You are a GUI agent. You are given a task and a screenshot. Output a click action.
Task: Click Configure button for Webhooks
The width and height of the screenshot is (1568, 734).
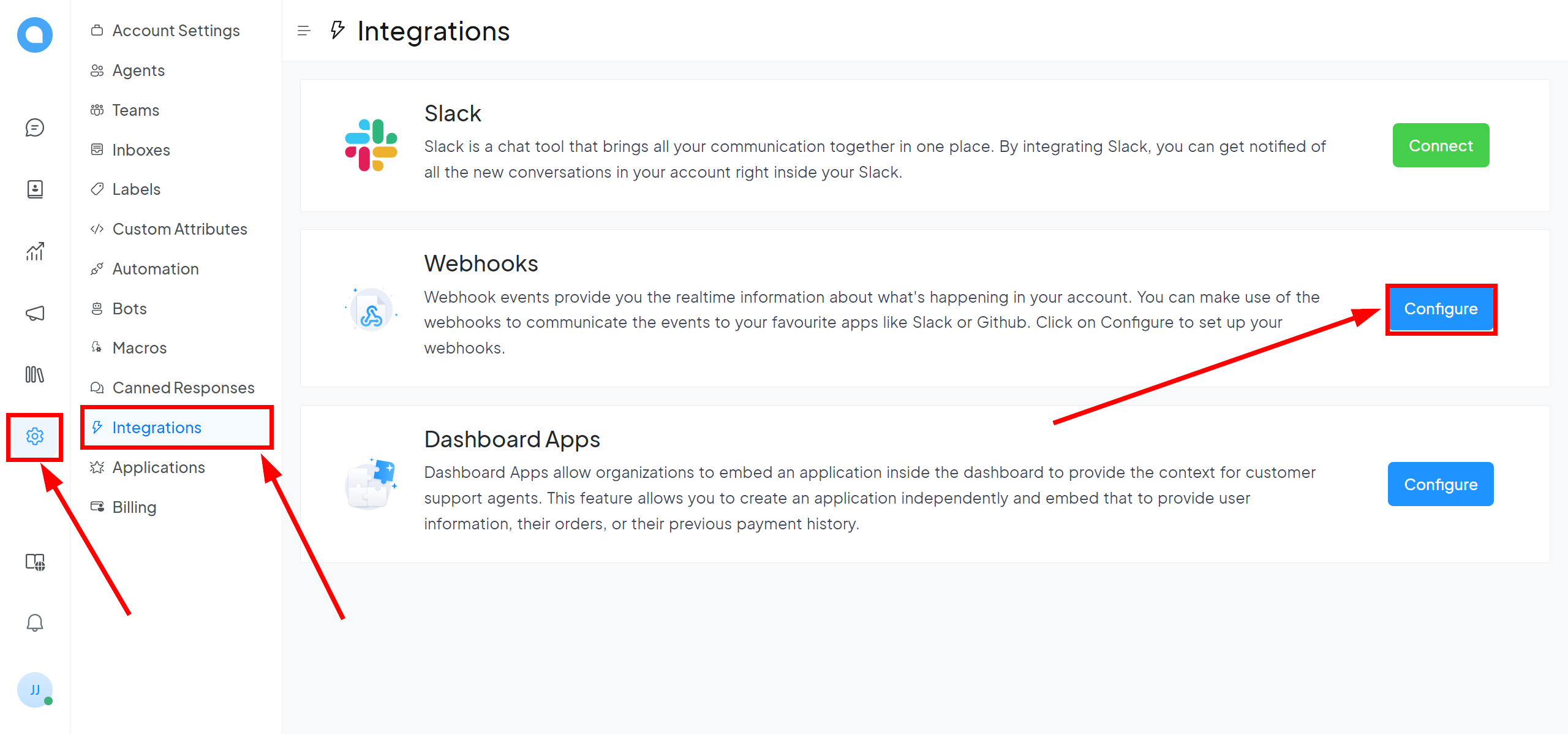[x=1440, y=309]
